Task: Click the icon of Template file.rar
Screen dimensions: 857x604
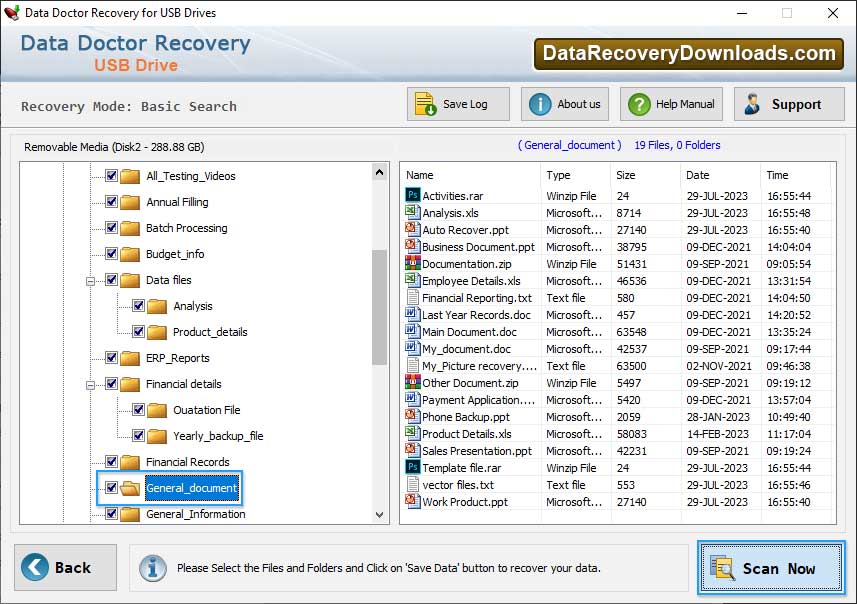Action: pyautogui.click(x=413, y=467)
